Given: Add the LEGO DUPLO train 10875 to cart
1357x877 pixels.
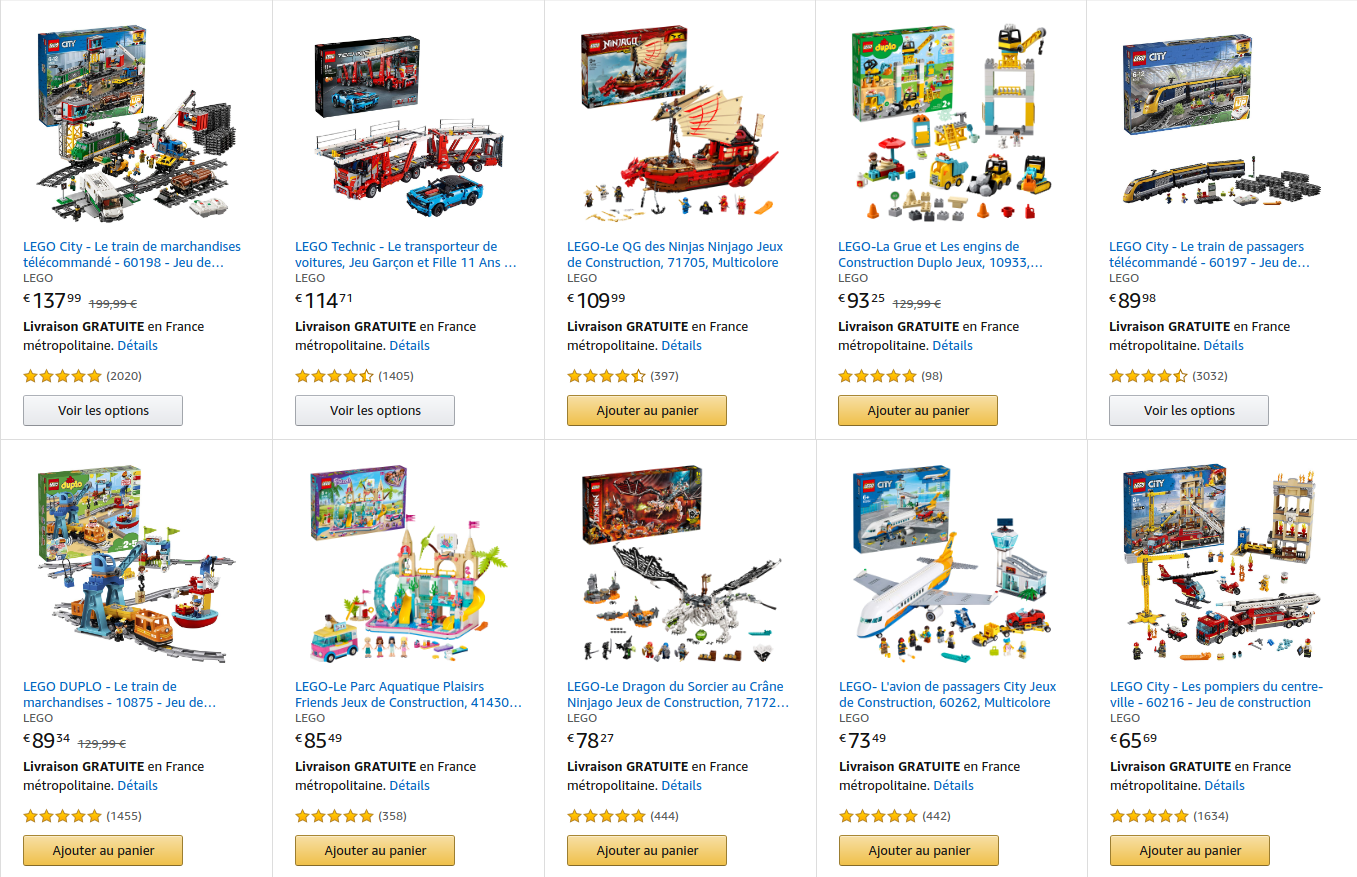Looking at the screenshot, I should click(103, 850).
